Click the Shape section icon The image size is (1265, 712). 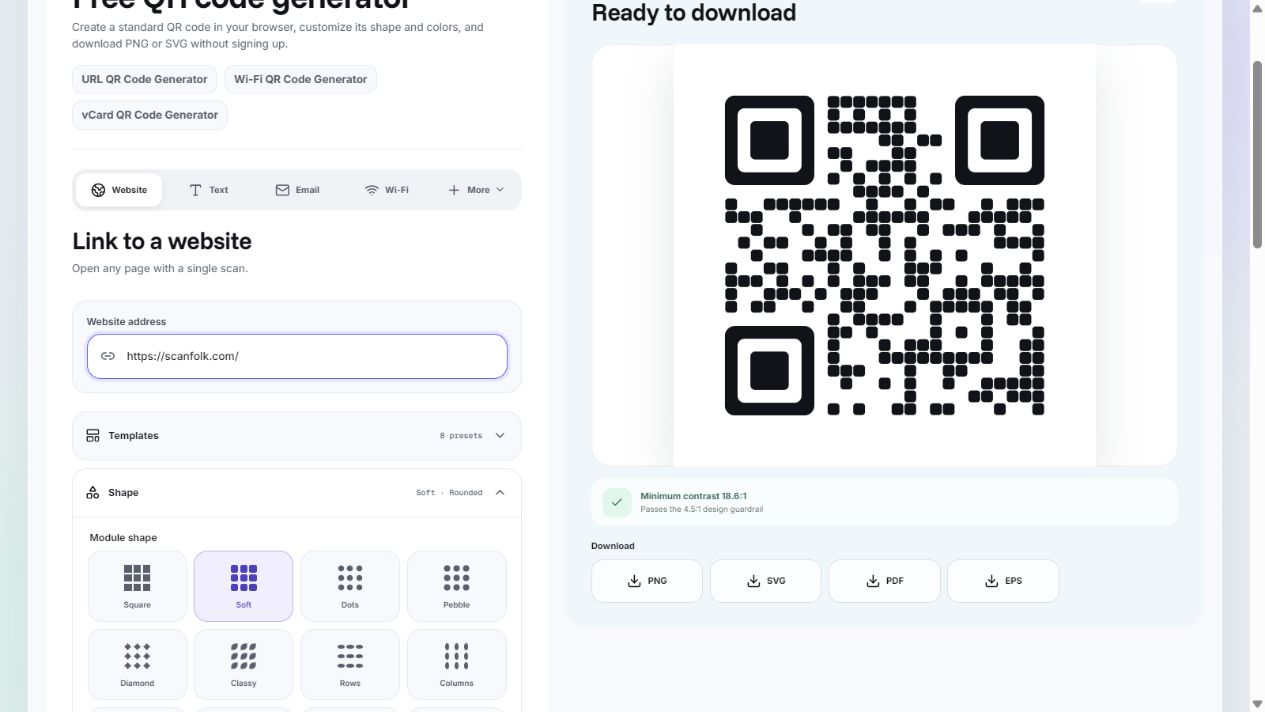click(x=93, y=492)
